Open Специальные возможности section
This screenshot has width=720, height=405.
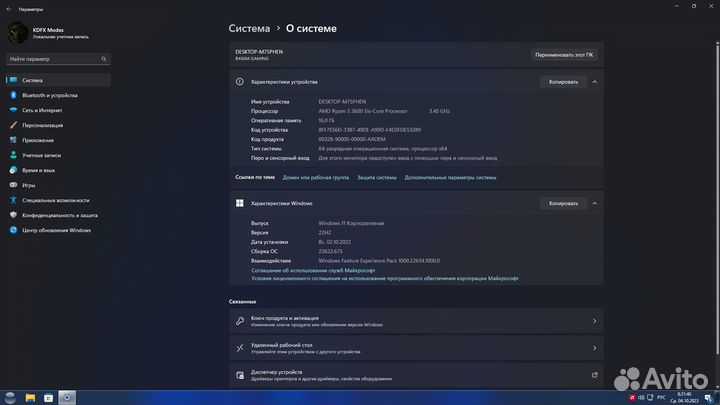coord(58,200)
